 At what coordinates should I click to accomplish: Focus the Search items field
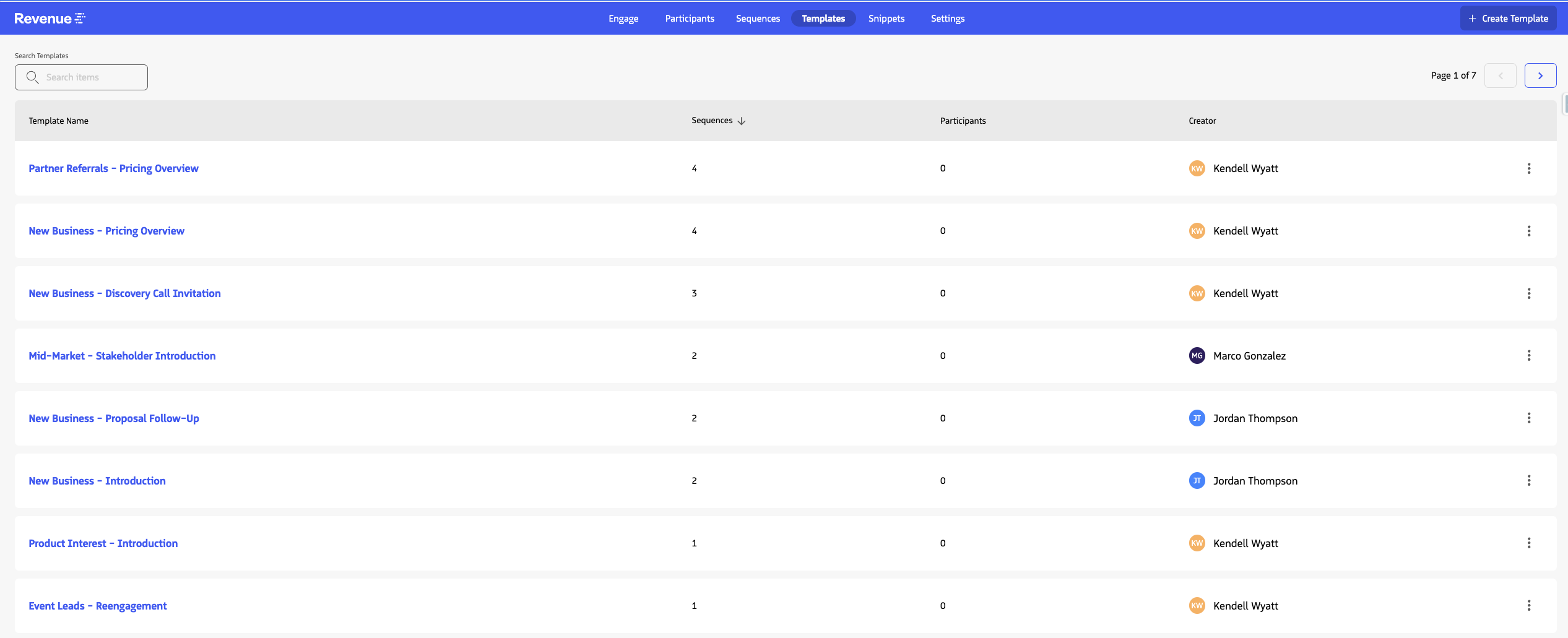(81, 77)
